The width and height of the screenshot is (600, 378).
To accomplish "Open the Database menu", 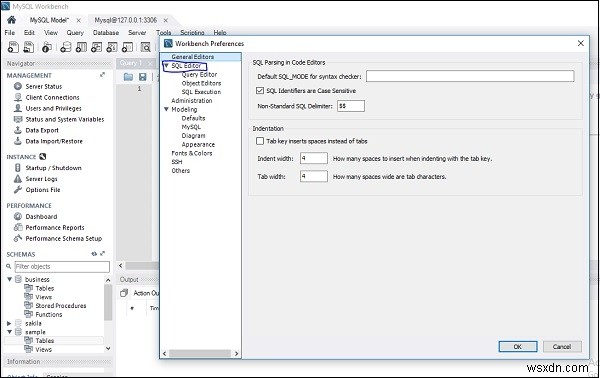I will click(106, 33).
